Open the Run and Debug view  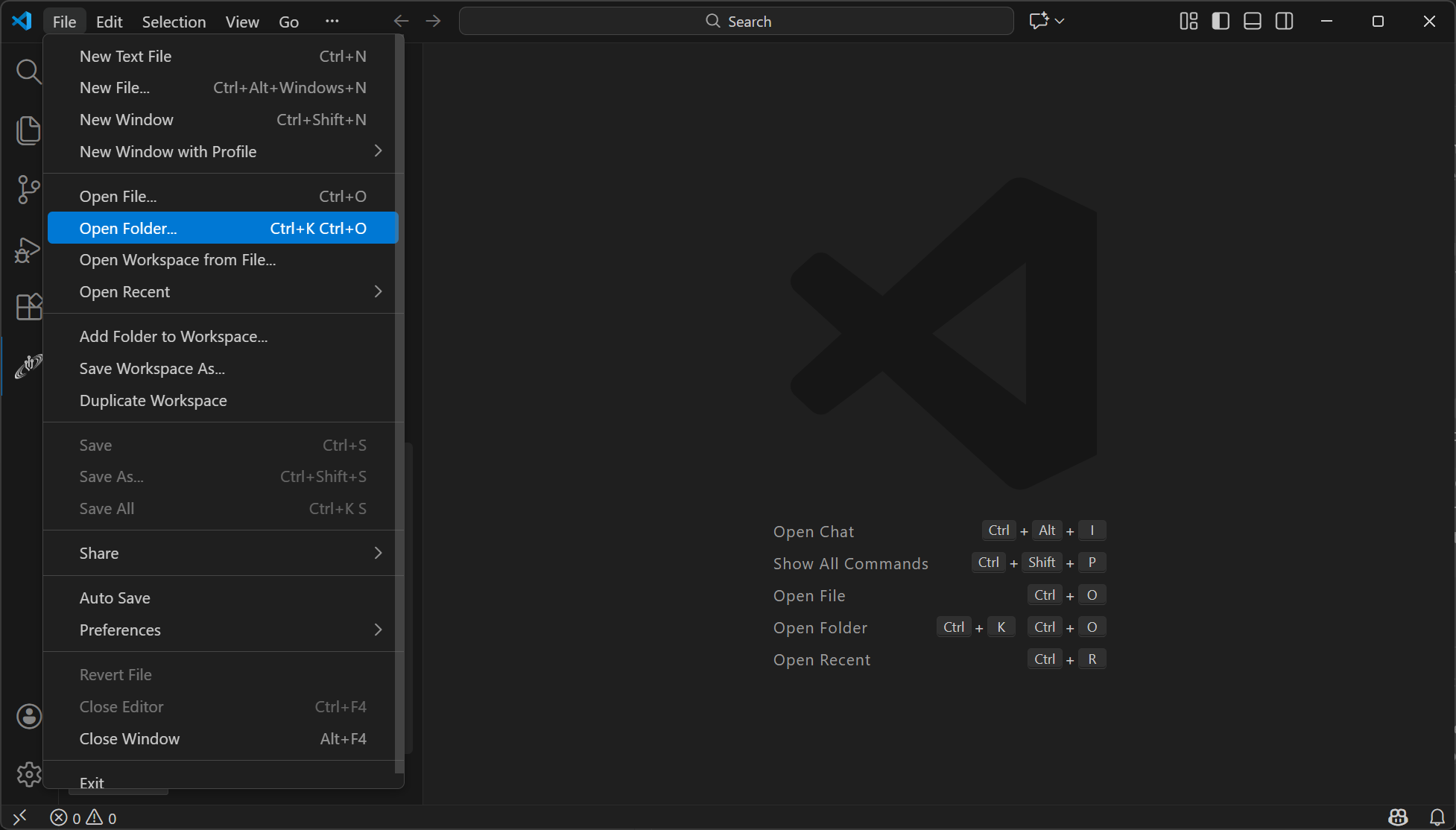(28, 249)
